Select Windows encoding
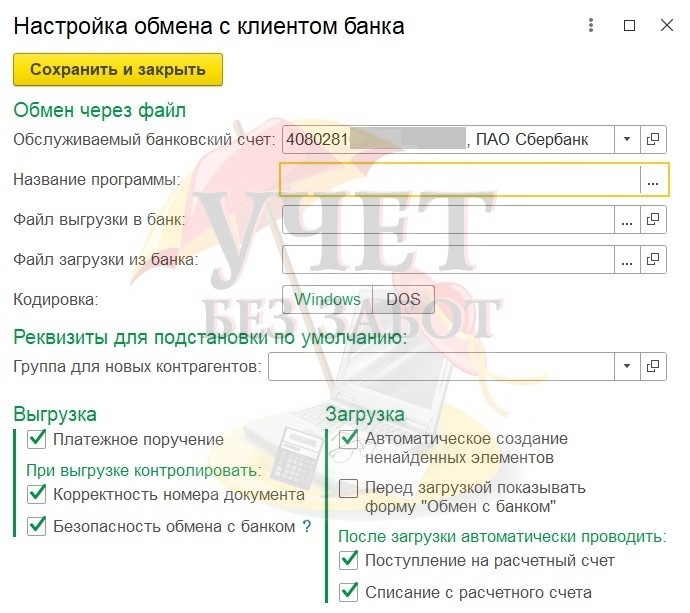Image resolution: width=690 pixels, height=613 pixels. 327,300
